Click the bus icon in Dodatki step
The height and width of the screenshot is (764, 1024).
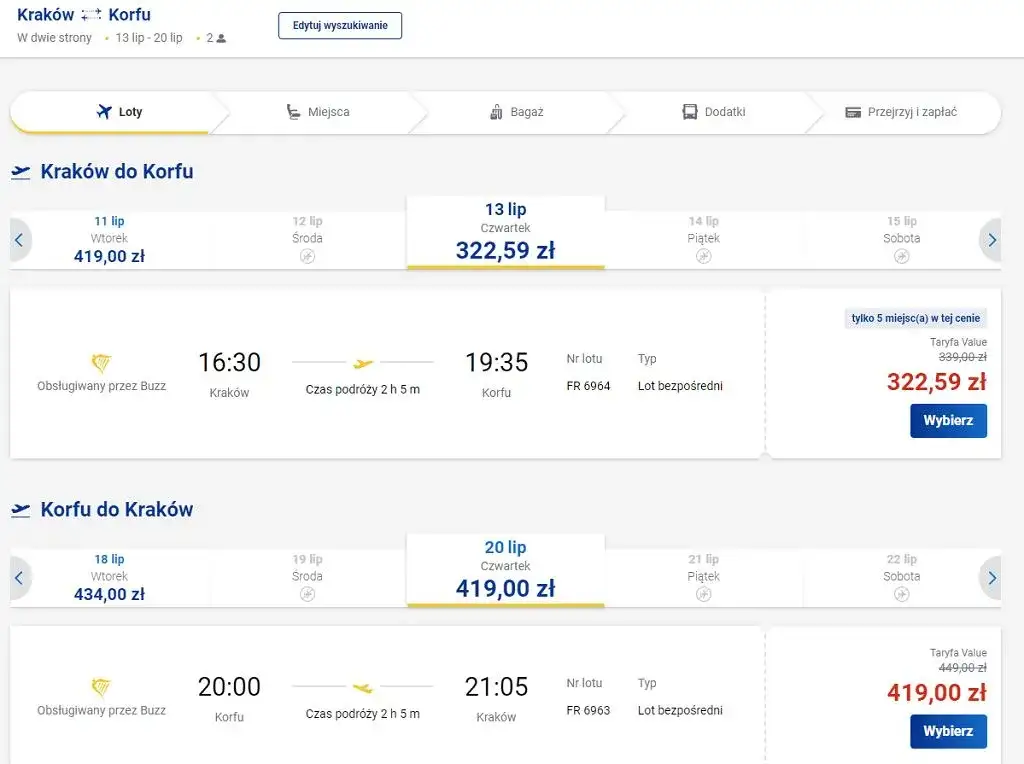tap(690, 112)
